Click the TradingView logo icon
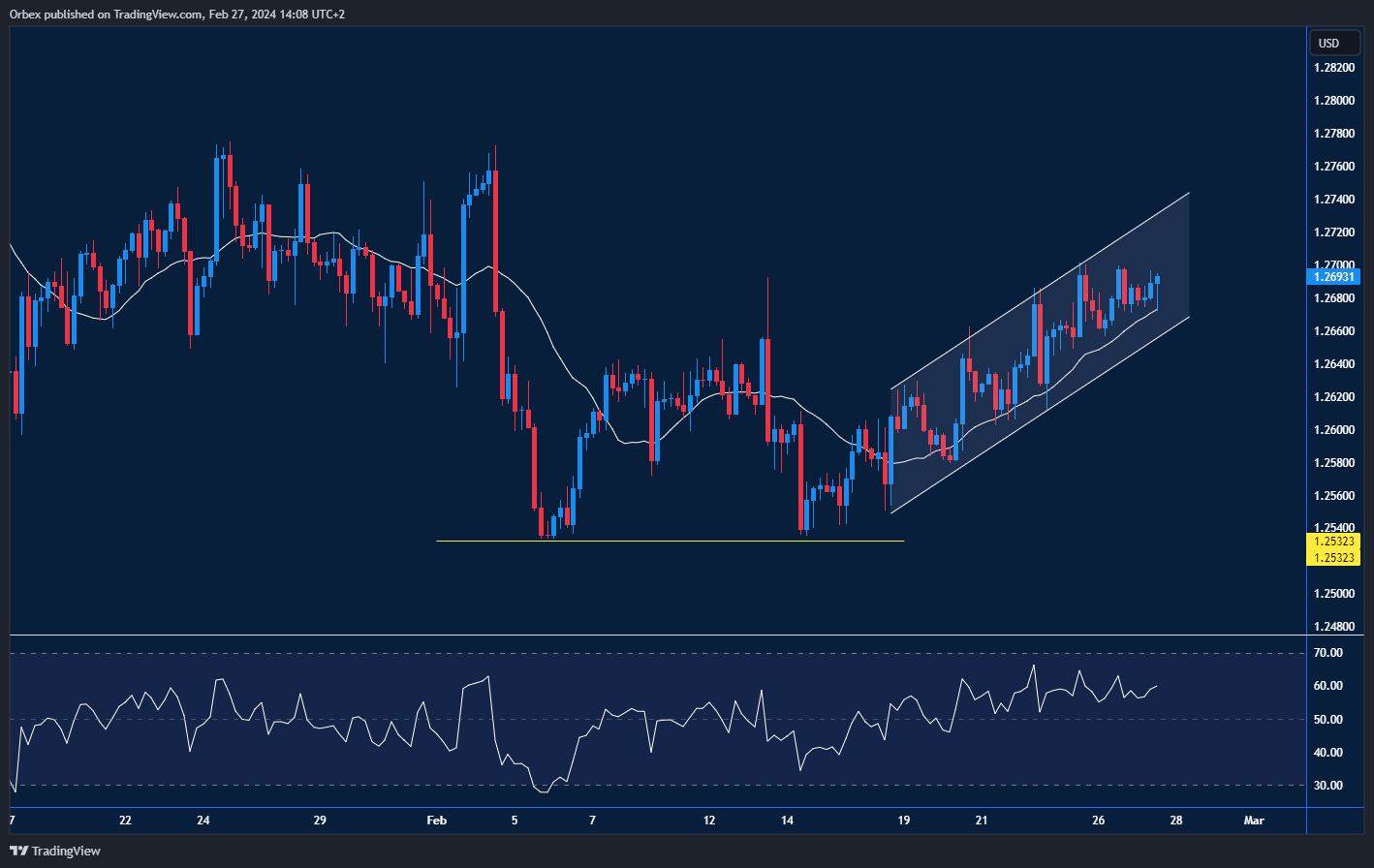The width and height of the screenshot is (1374, 868). pyautogui.click(x=19, y=851)
